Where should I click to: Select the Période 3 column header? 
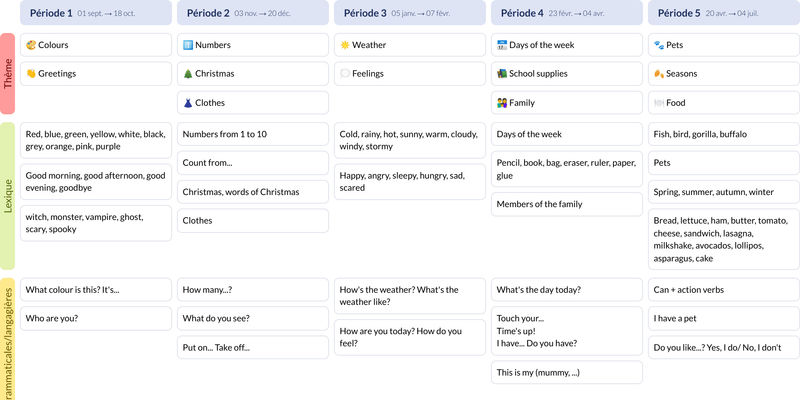tap(408, 13)
